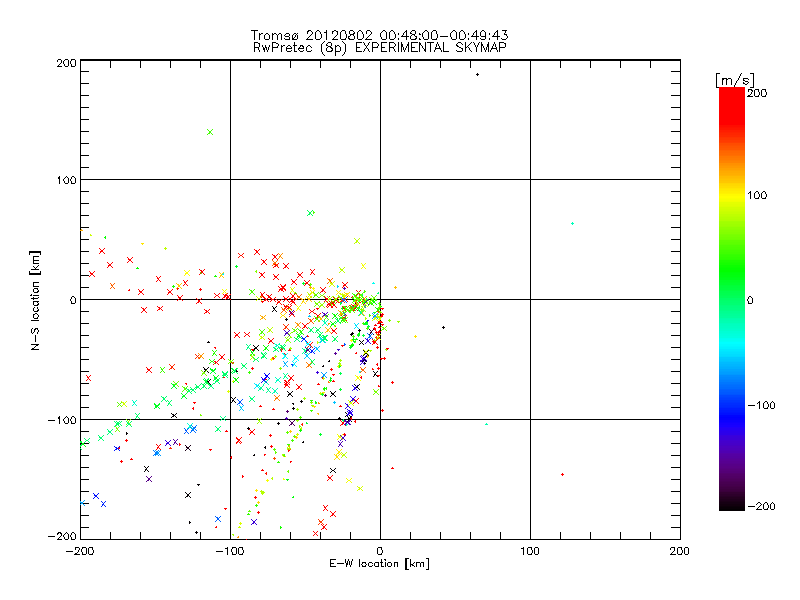
Task: Select the black bottom end of colorbar
Action: tap(731, 506)
